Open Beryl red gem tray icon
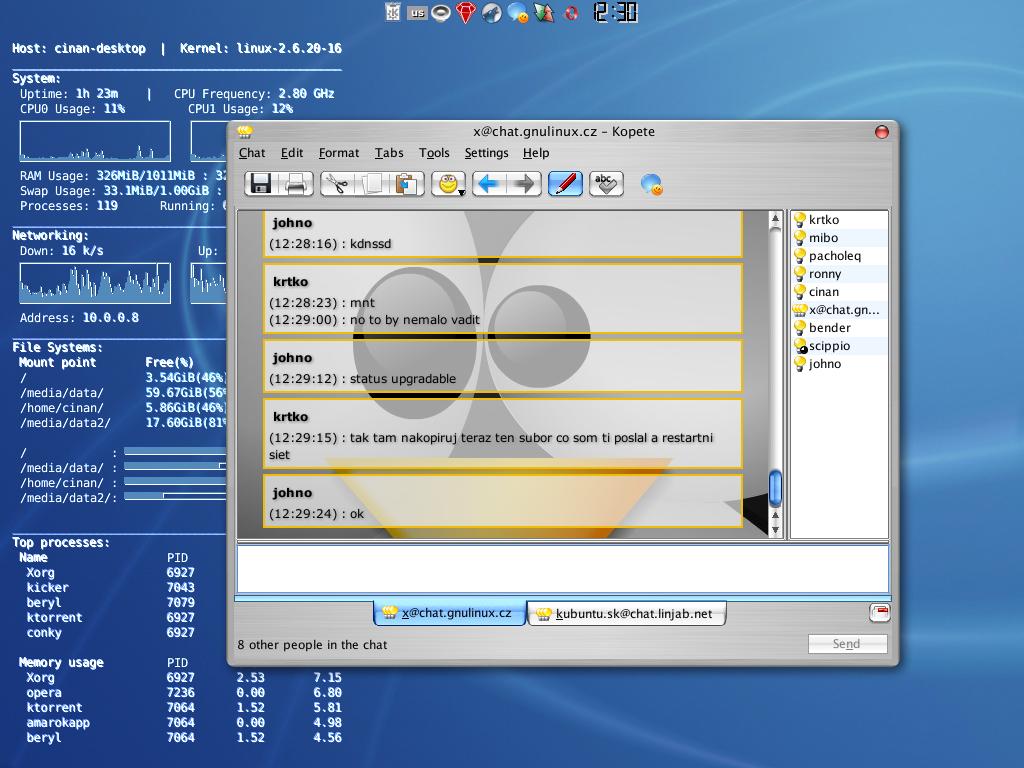The height and width of the screenshot is (768, 1024). 466,12
